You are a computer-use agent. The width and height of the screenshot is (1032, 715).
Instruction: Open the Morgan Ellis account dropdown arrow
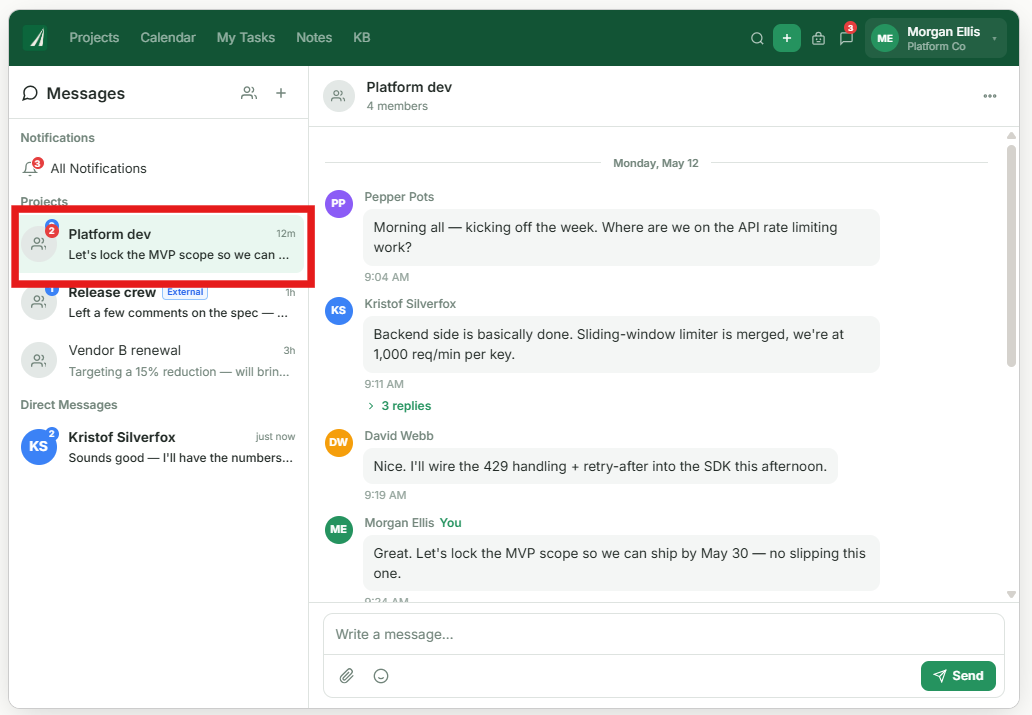pos(994,38)
